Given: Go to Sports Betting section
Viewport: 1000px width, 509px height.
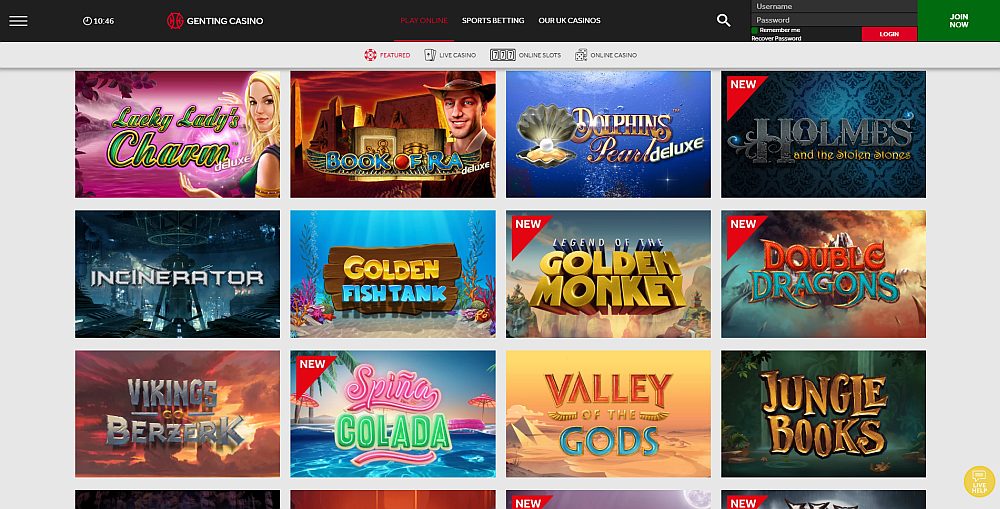Looking at the screenshot, I should pos(493,20).
